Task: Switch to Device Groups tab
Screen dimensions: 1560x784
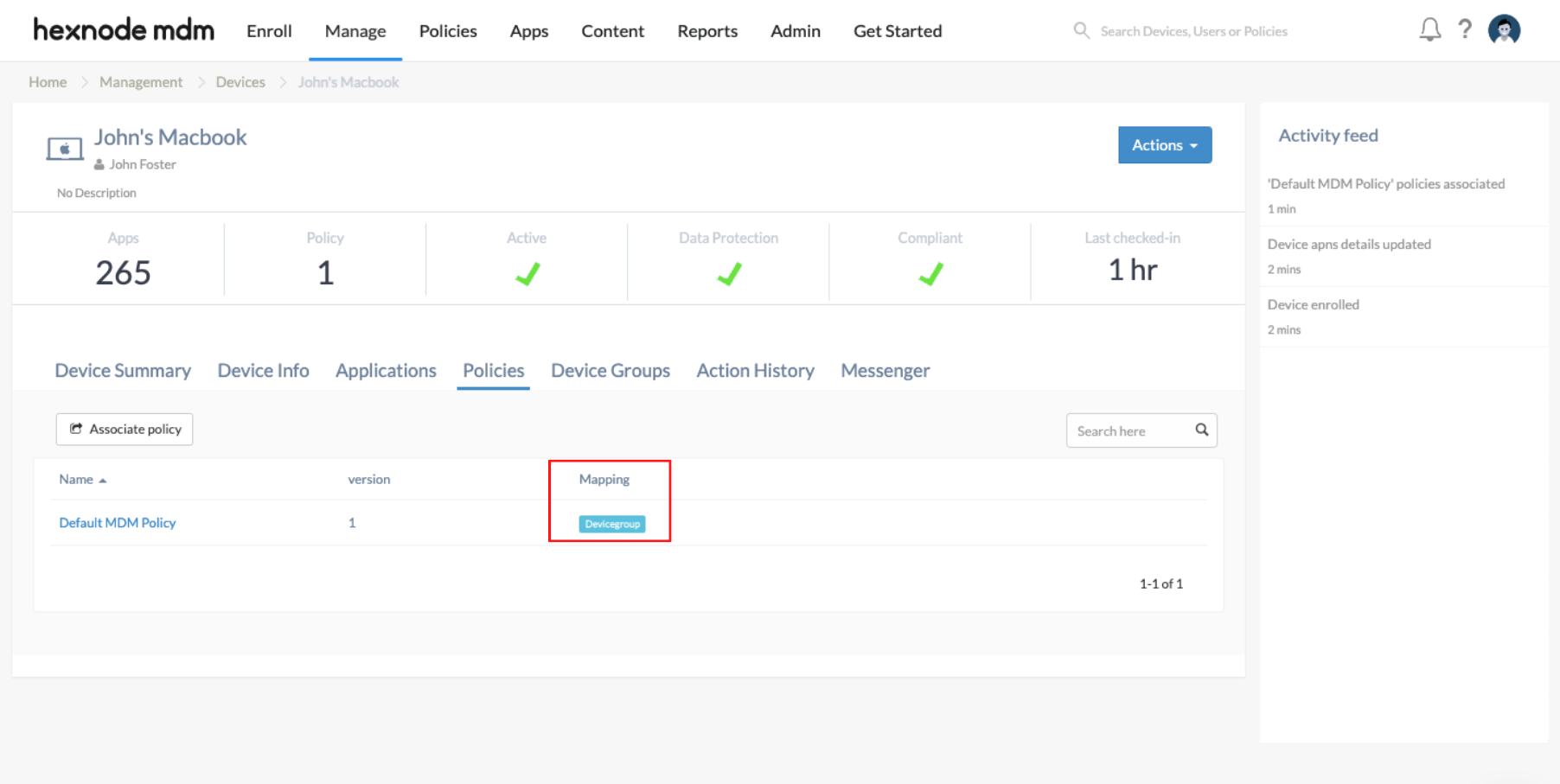Action: point(611,370)
